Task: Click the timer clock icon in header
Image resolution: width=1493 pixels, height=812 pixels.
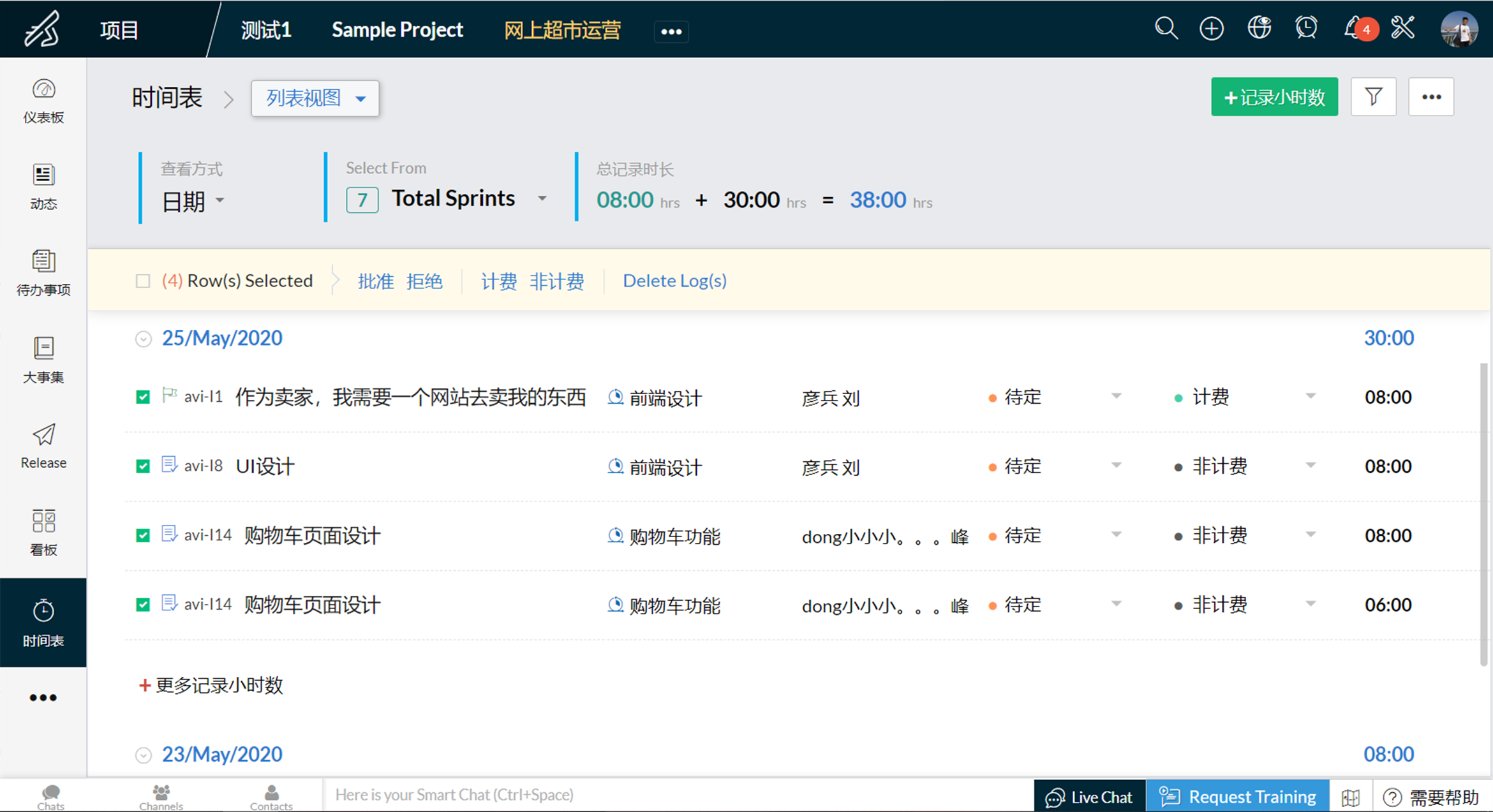Action: click(x=1306, y=29)
